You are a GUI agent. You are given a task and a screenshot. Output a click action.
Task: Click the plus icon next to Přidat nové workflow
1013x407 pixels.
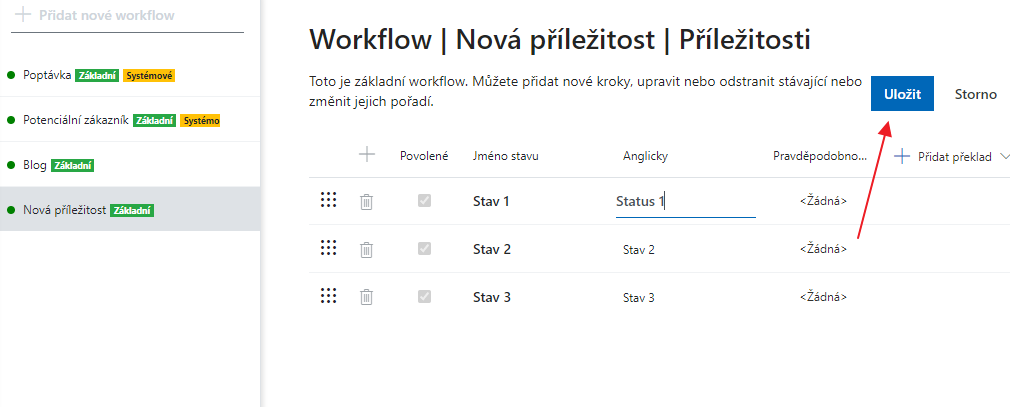point(23,14)
